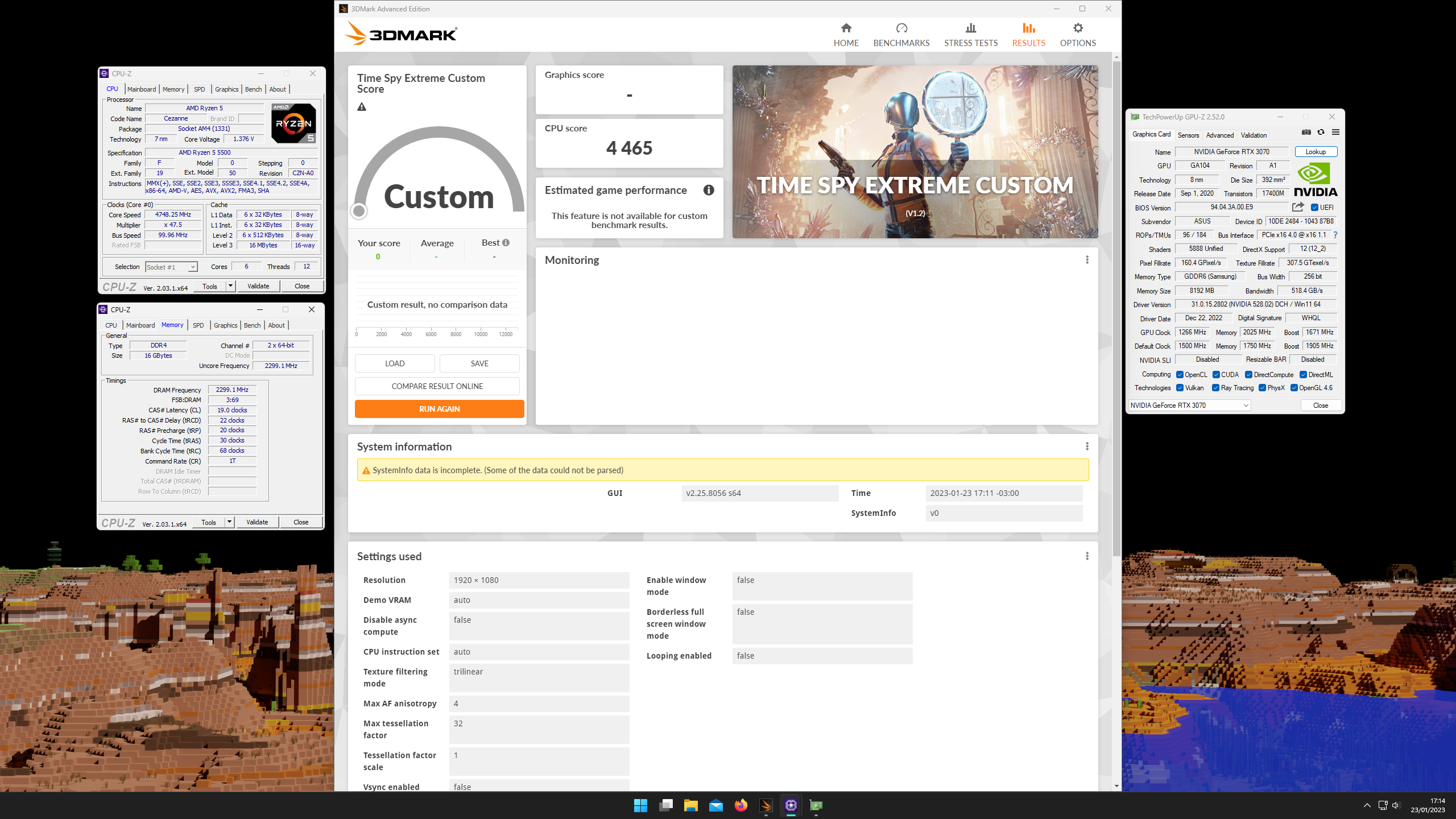
Task: Switch to Mainboard tab in upper CPU-Z window
Action: coord(142,89)
